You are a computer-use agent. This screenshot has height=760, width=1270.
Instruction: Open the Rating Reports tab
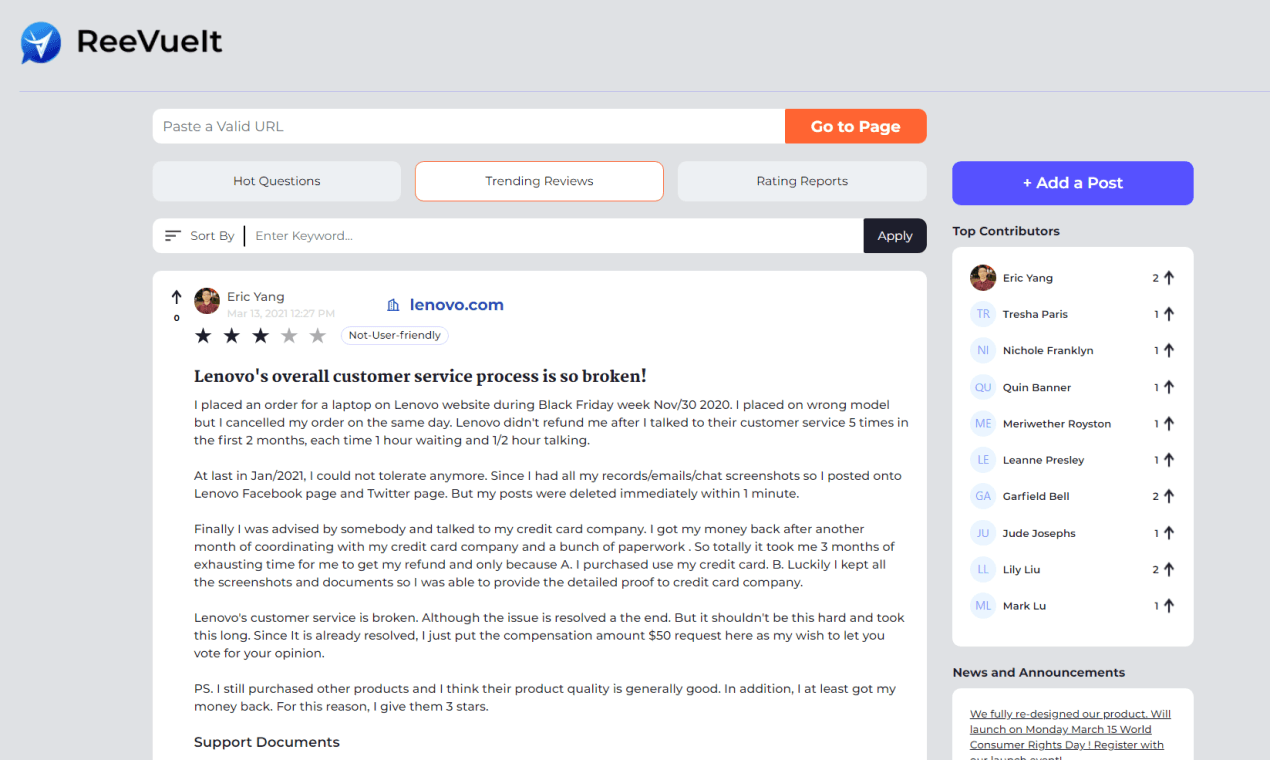click(802, 181)
